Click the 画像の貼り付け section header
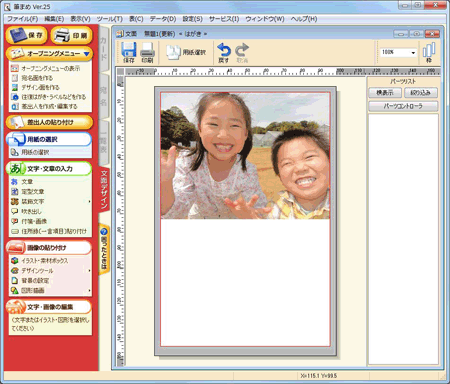This screenshot has width=450, height=384. point(49,248)
